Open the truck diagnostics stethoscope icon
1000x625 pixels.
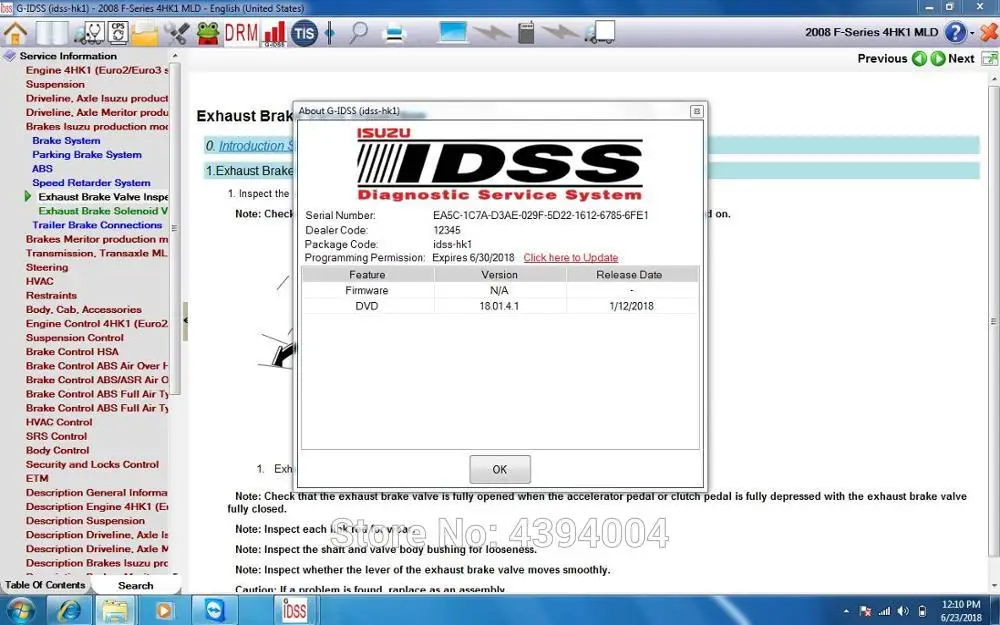coord(88,33)
